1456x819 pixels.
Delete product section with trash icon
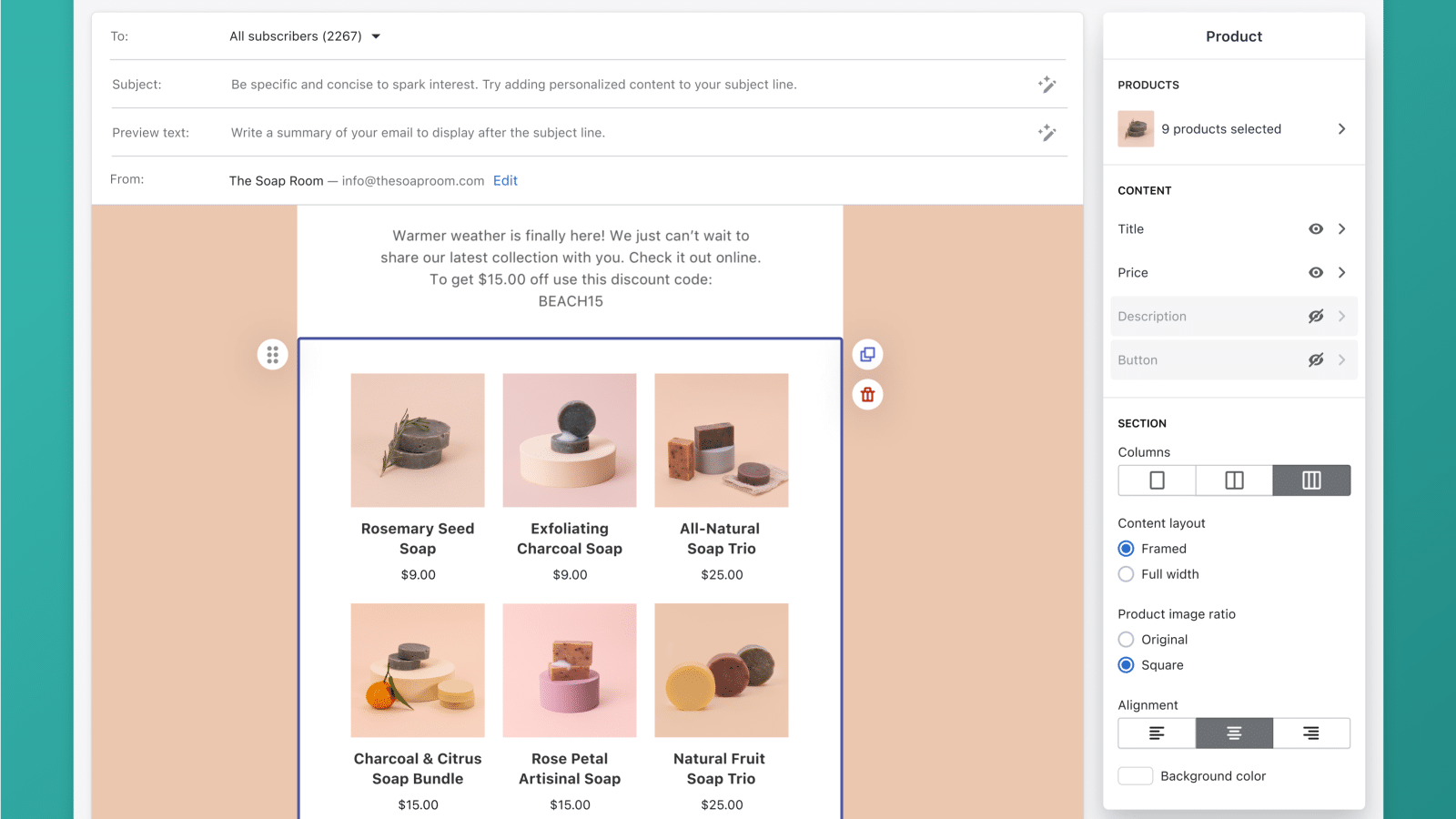[866, 394]
